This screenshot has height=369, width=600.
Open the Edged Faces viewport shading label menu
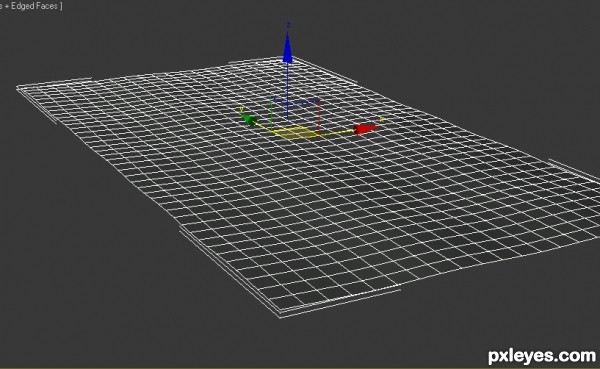point(31,6)
